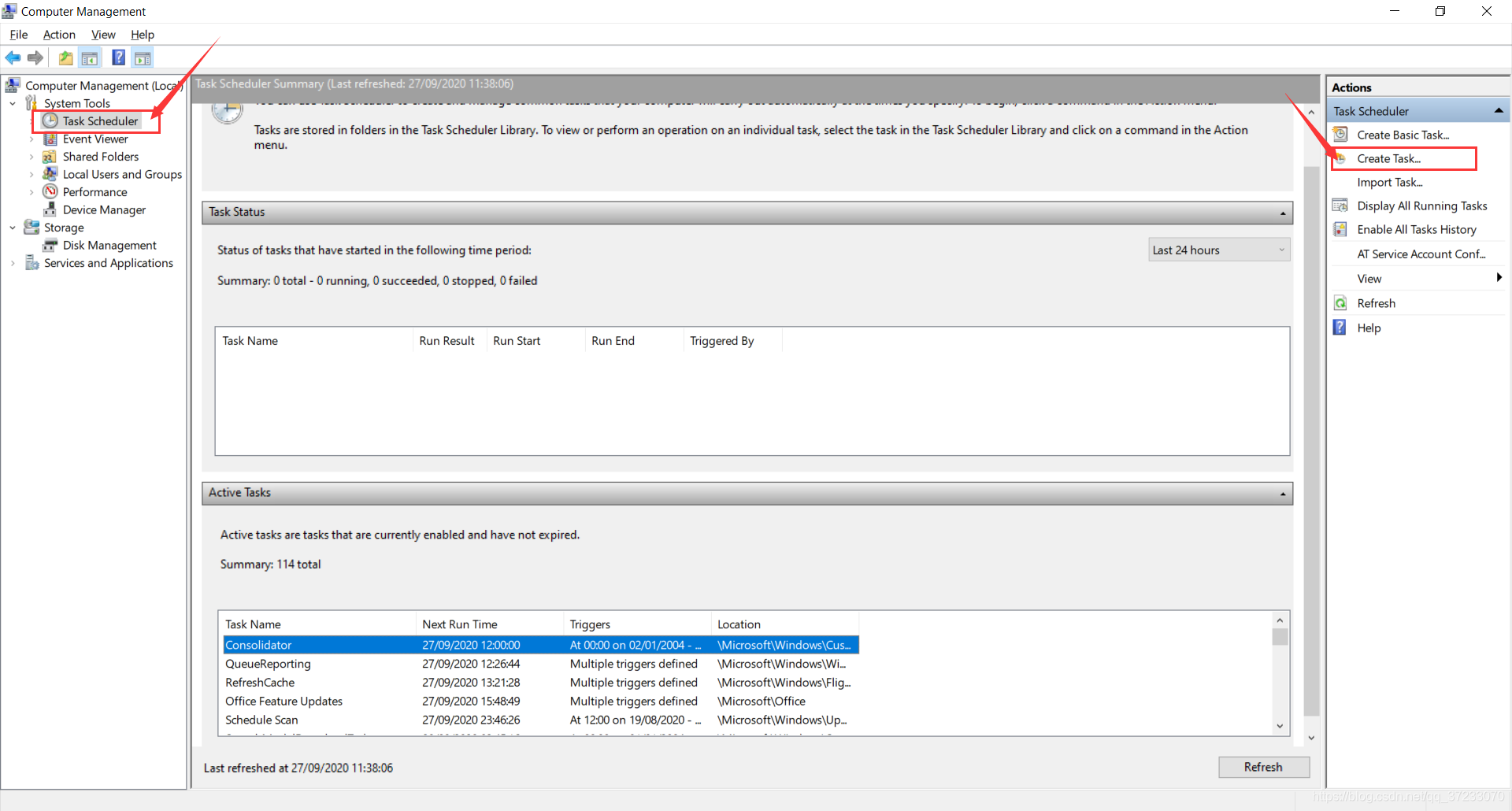Image resolution: width=1512 pixels, height=811 pixels.
Task: Click the Device Manager icon
Action: [50, 209]
